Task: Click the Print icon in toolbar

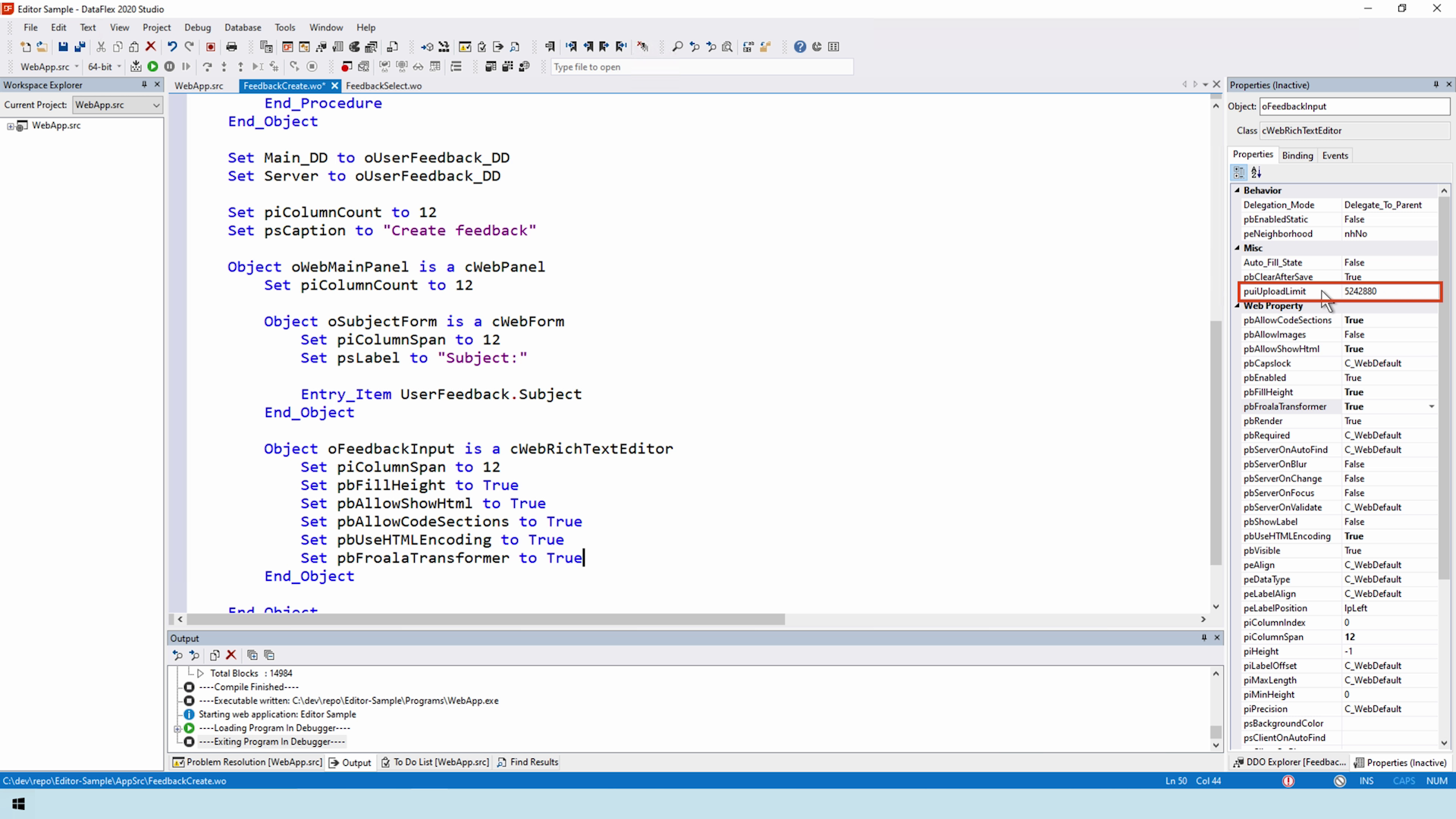Action: [231, 47]
